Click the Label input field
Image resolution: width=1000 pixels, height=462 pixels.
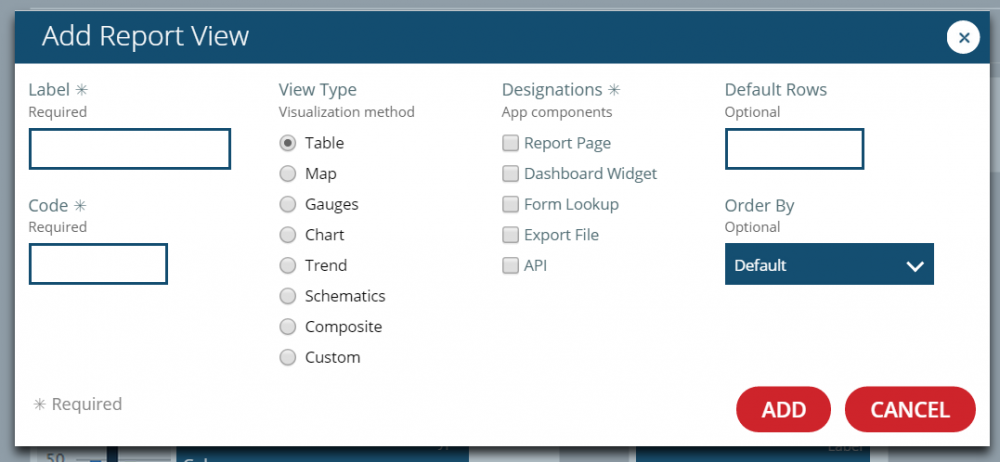[130, 149]
